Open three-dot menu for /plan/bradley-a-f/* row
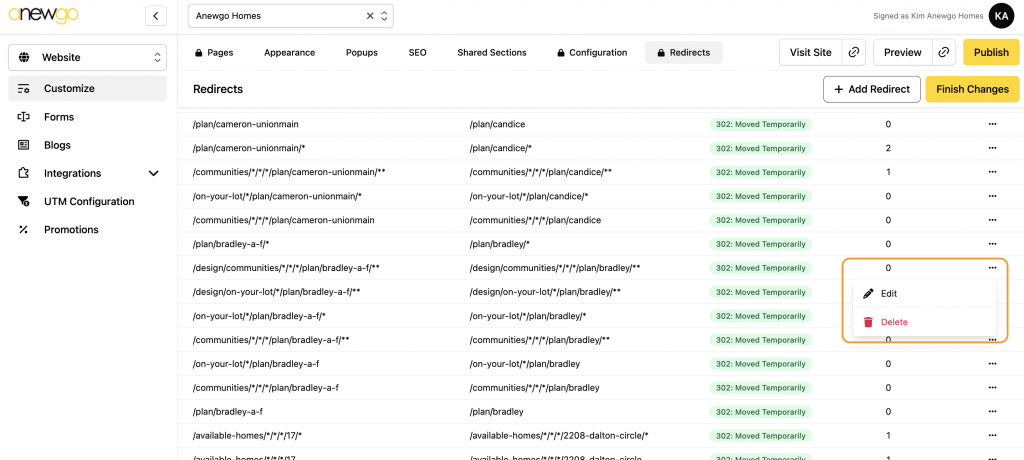 coord(992,244)
